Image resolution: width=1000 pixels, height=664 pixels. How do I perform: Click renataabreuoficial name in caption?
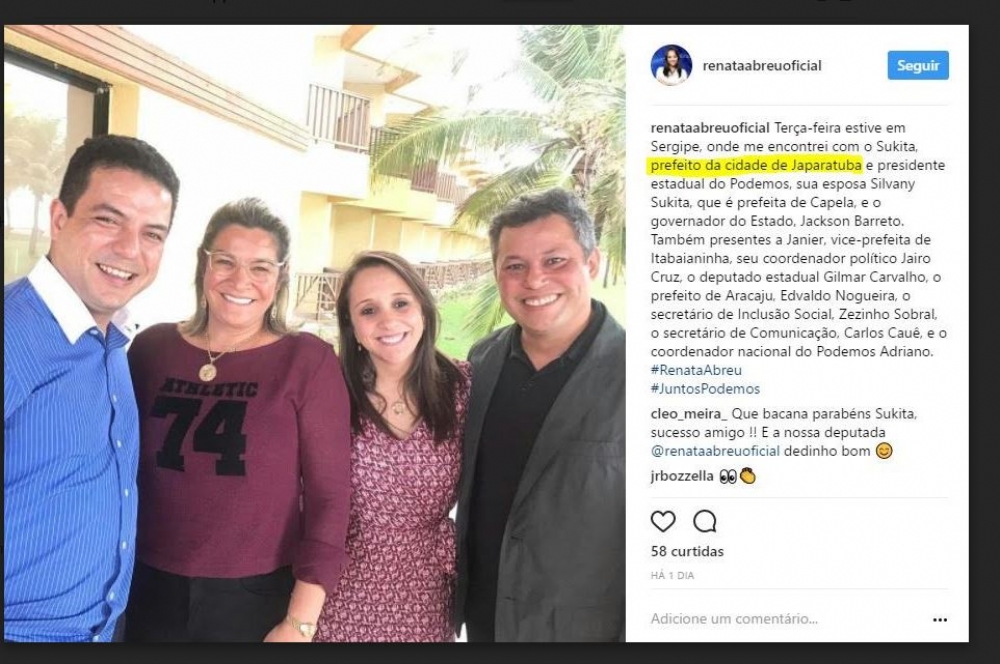click(x=710, y=128)
